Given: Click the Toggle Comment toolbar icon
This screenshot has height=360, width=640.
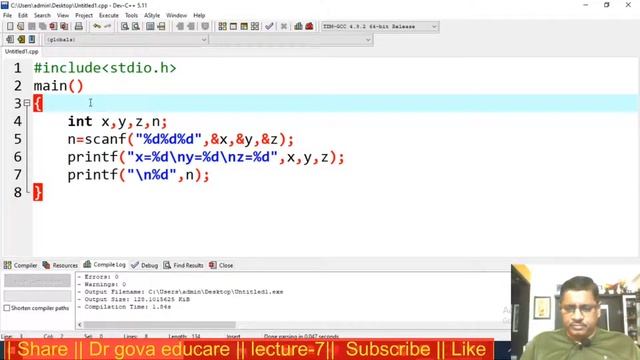Looking at the screenshot, I should (205, 27).
